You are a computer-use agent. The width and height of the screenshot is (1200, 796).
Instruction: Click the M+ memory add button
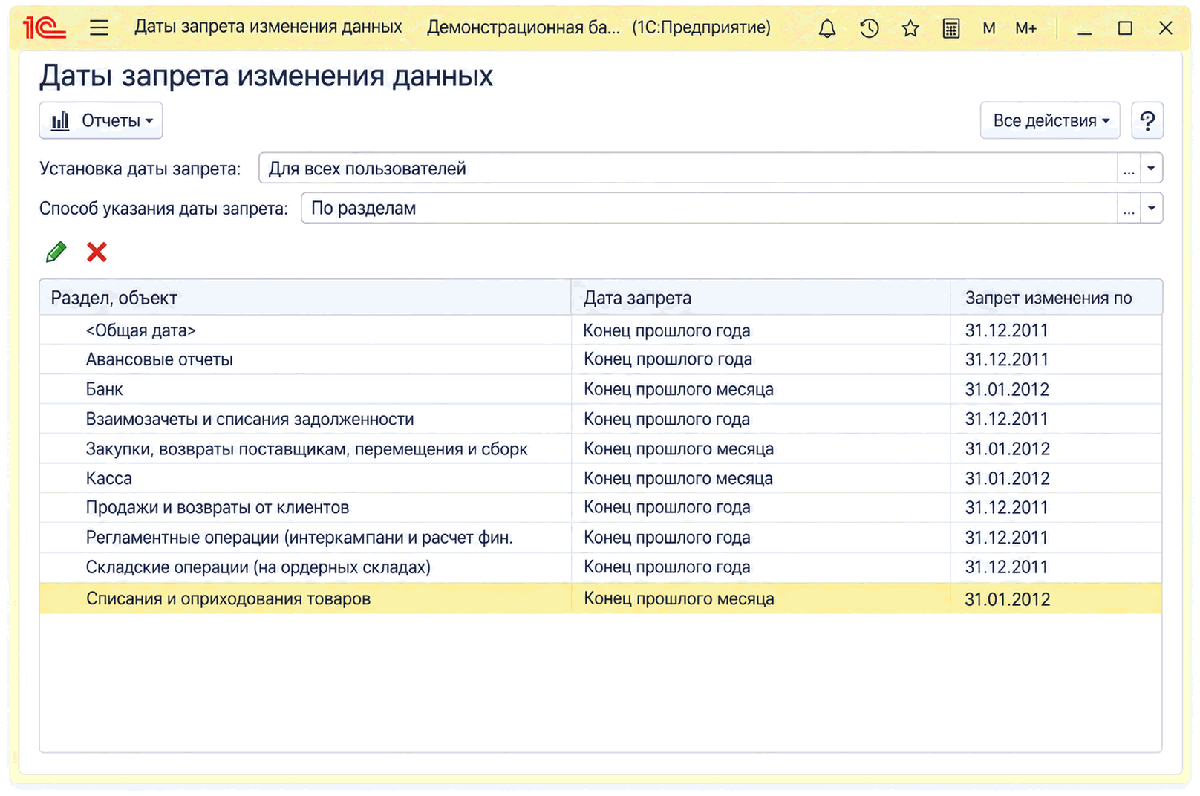coord(1026,28)
